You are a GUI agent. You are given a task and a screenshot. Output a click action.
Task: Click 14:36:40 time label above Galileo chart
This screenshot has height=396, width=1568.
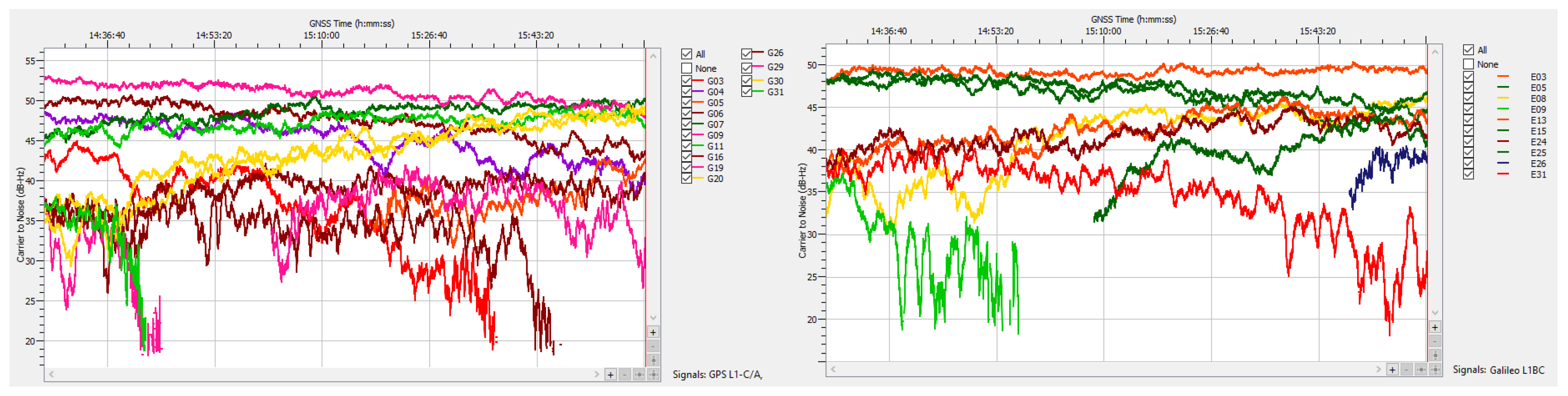[889, 31]
